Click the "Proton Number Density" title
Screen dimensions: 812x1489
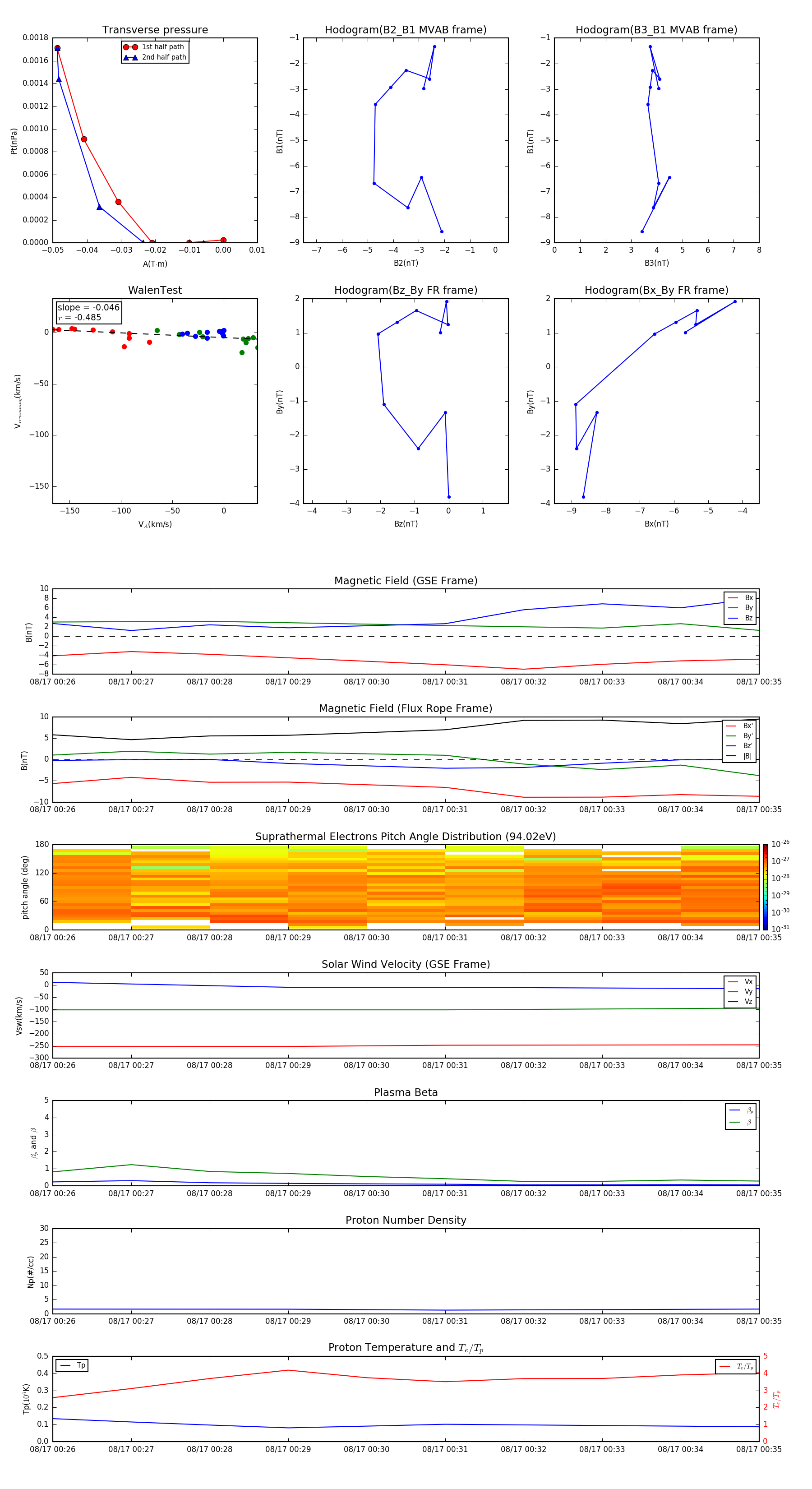[406, 1220]
